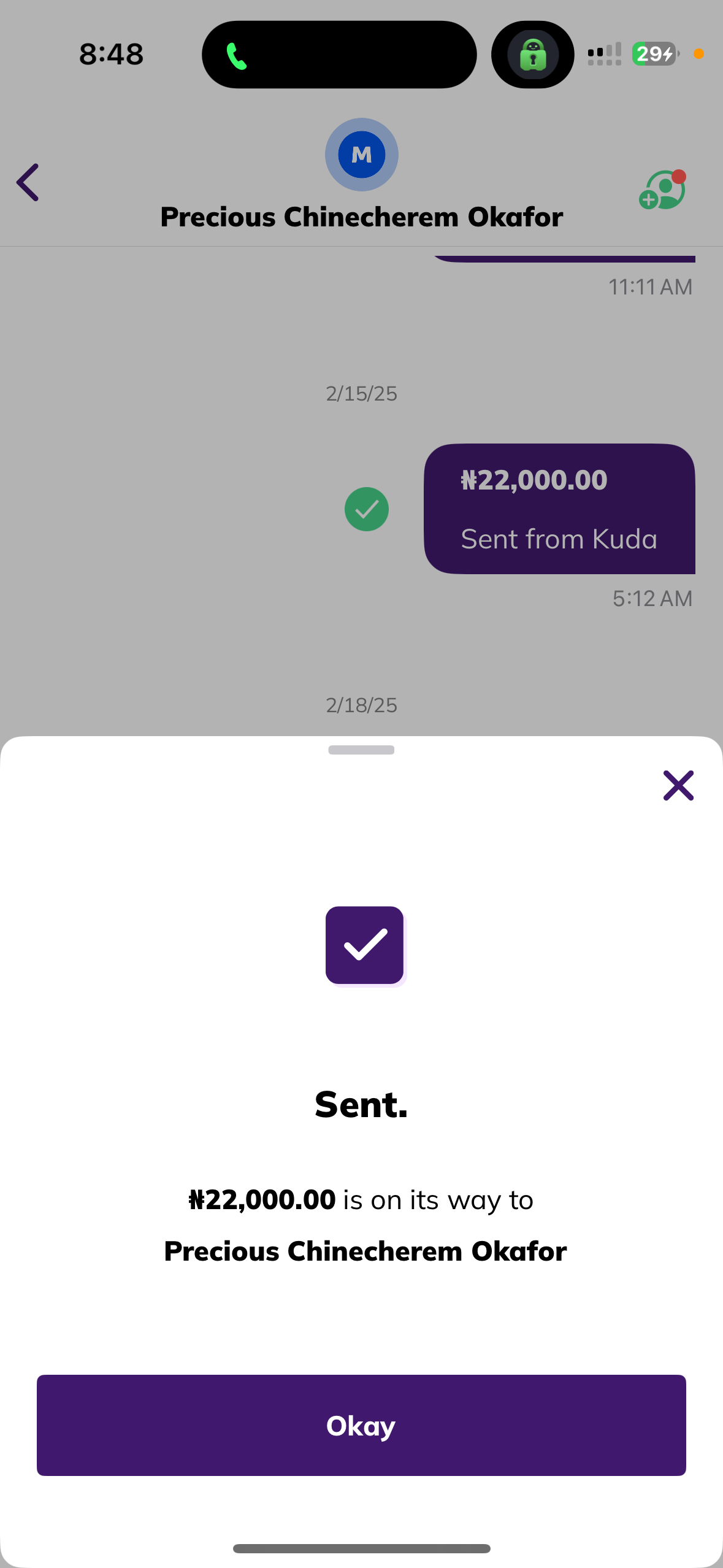Image resolution: width=723 pixels, height=1568 pixels.
Task: Tap the green phone call indicator
Action: (236, 56)
